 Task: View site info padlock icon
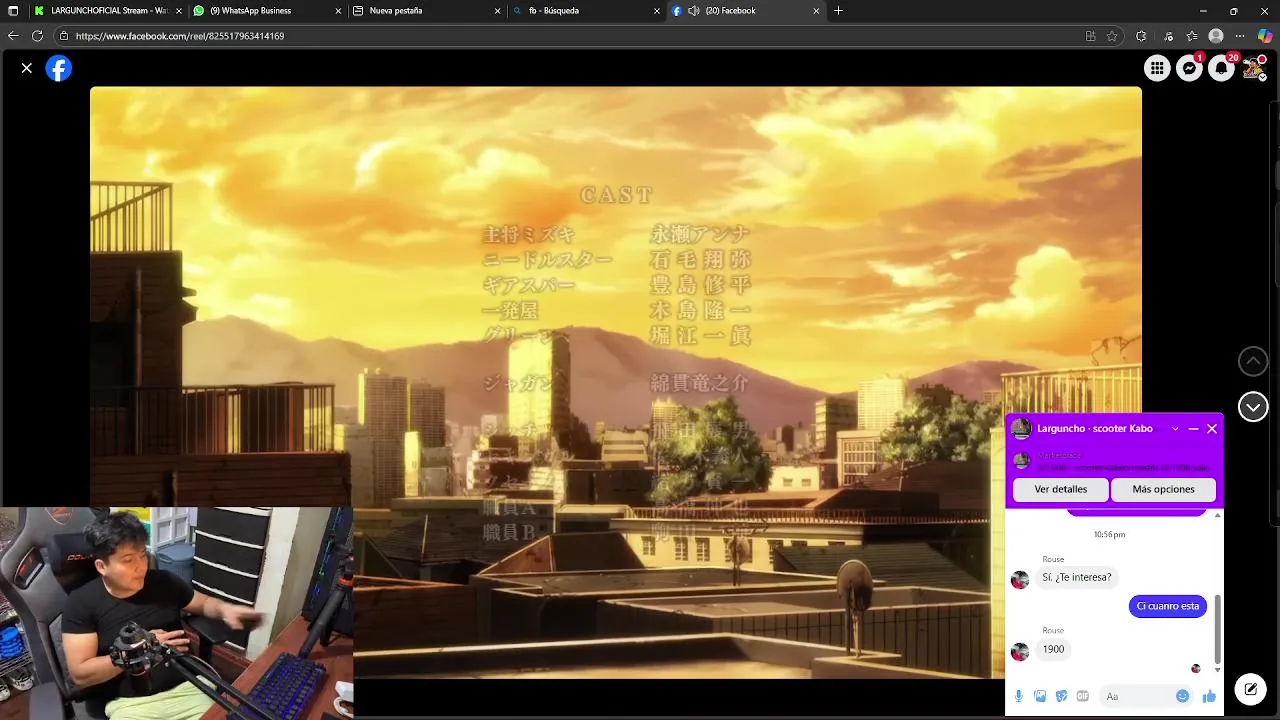pos(64,36)
